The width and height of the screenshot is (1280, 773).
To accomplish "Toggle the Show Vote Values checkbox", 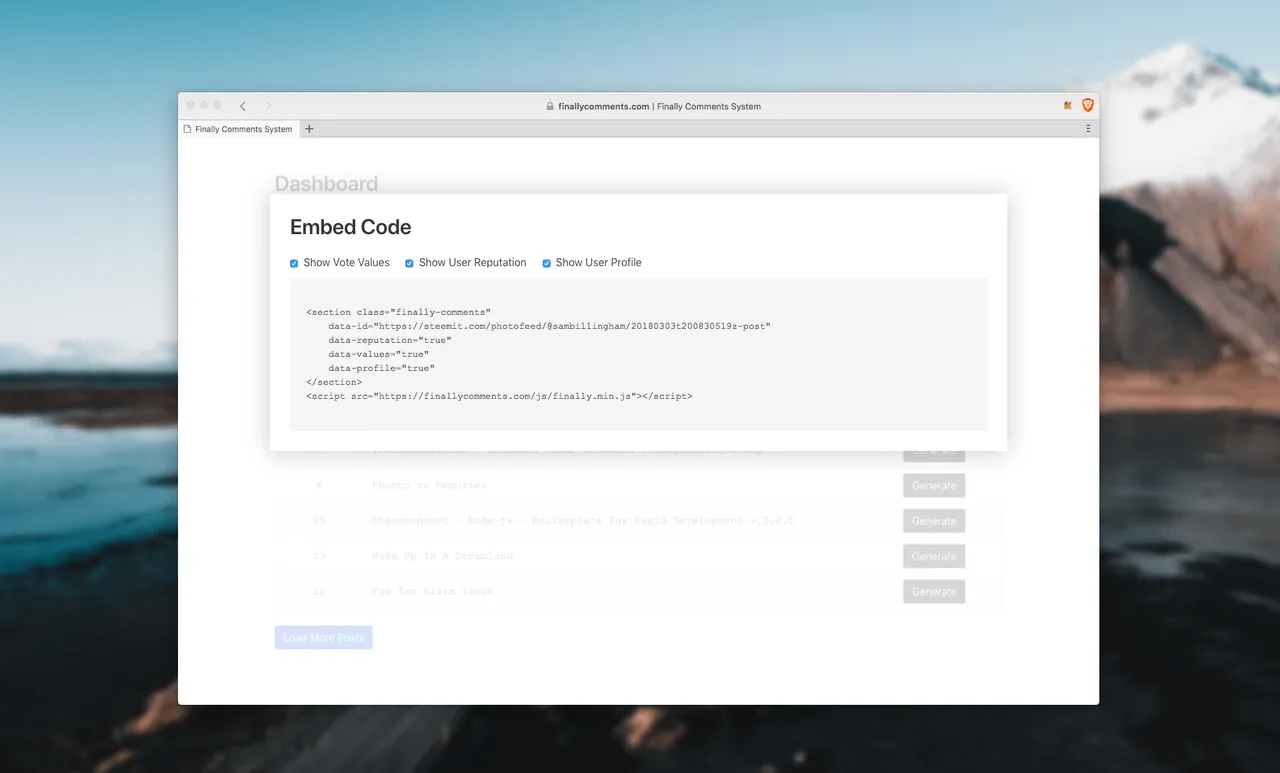I will tap(294, 263).
